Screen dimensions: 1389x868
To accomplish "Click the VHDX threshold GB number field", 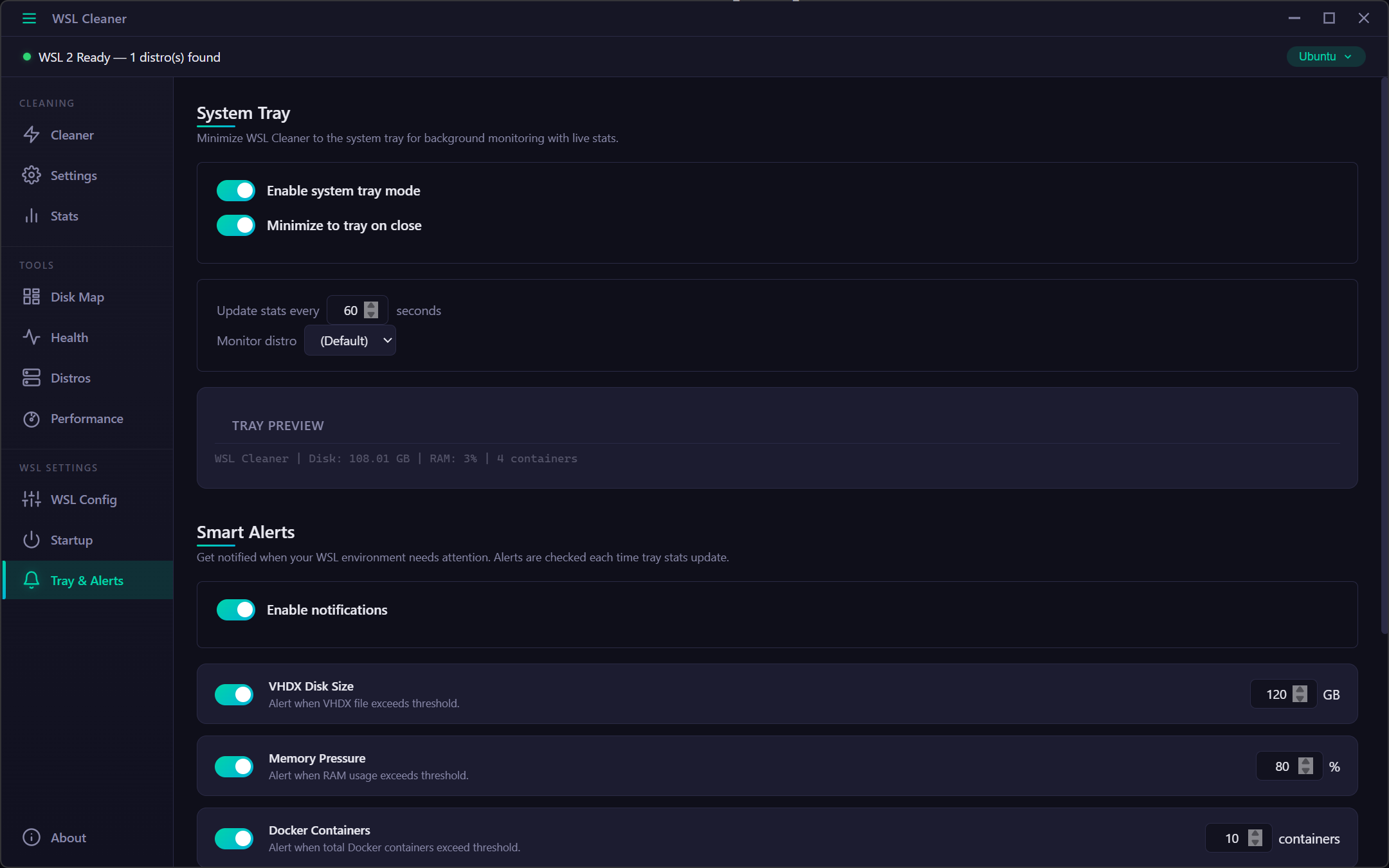I will [x=1275, y=694].
